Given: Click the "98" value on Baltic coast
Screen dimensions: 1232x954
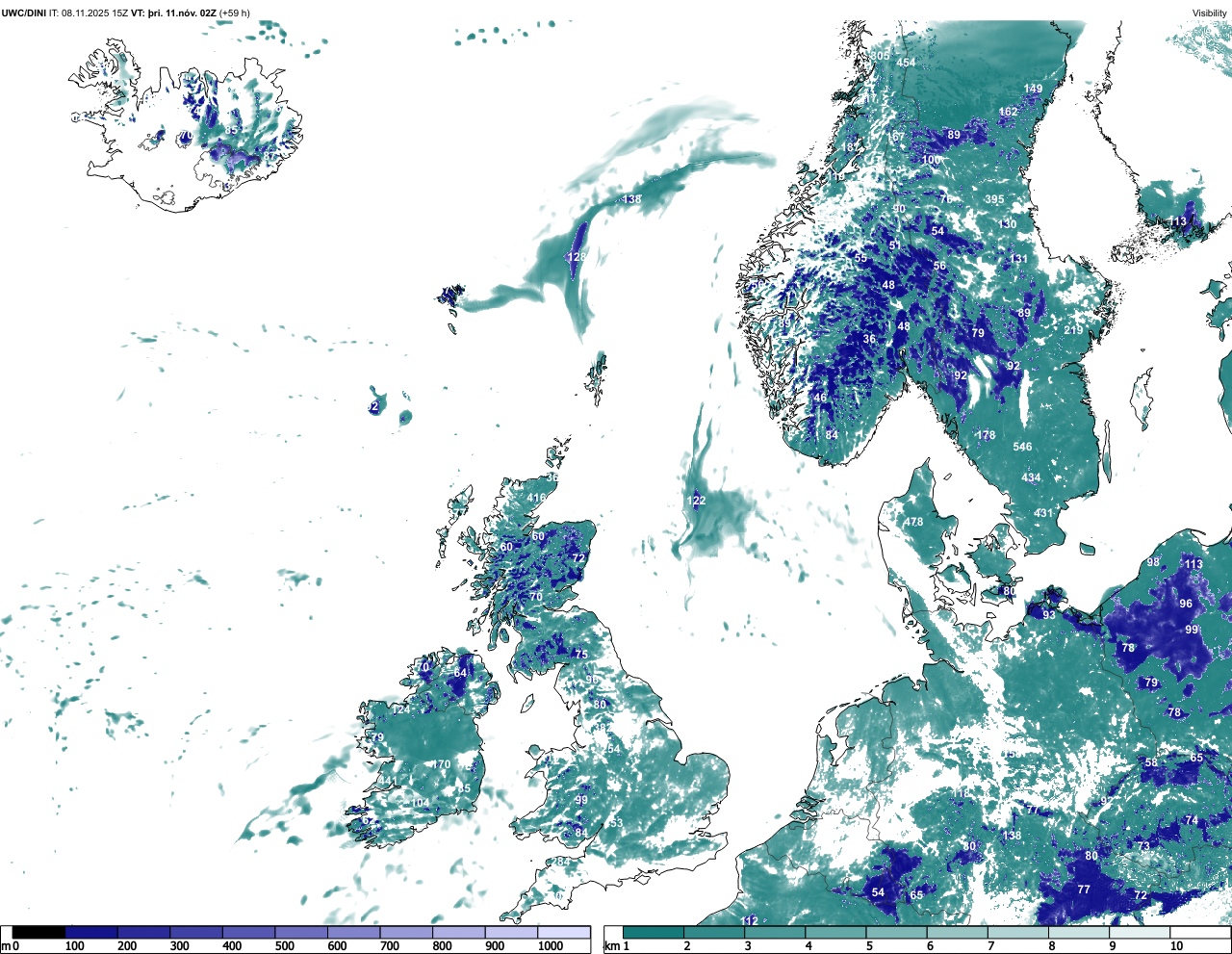Looking at the screenshot, I should coord(1153,562).
